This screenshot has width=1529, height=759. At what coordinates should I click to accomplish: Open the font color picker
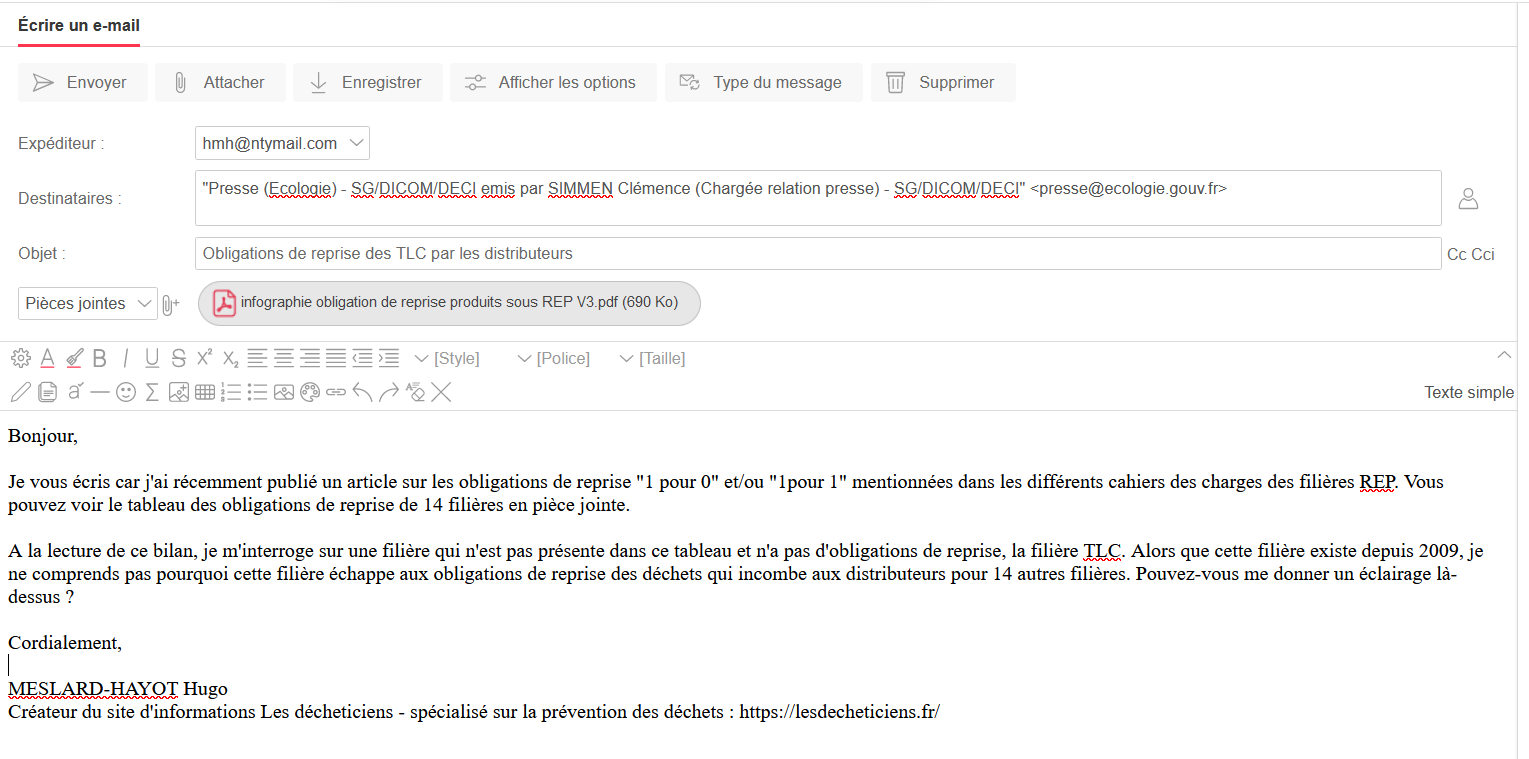coord(47,358)
